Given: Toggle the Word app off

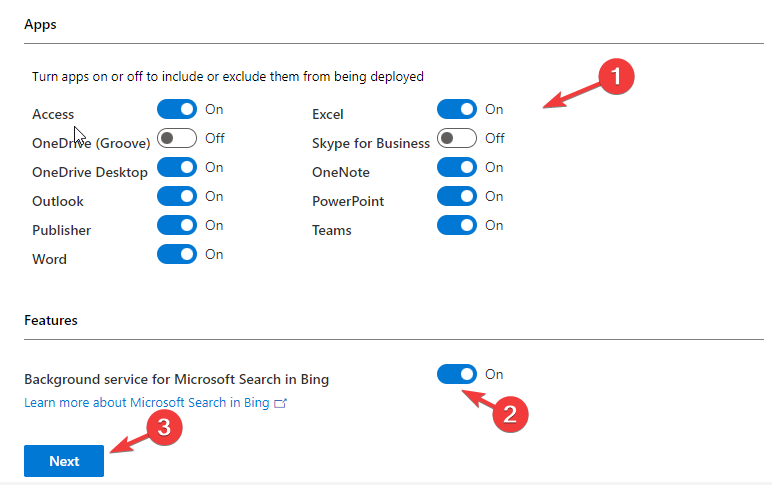Looking at the screenshot, I should [177, 254].
